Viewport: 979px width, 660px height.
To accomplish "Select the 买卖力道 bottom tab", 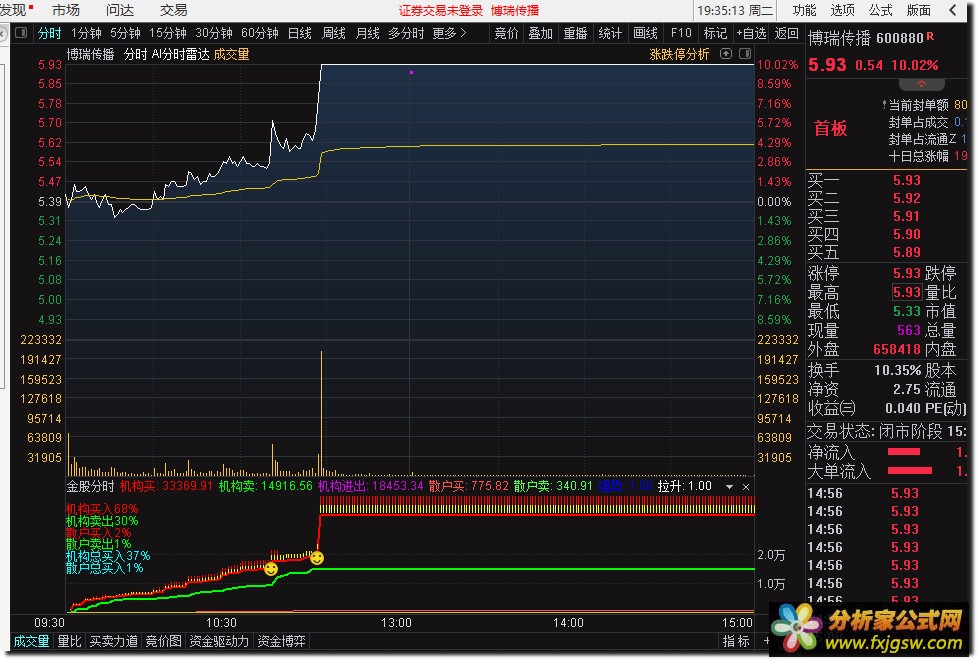I will (x=114, y=641).
